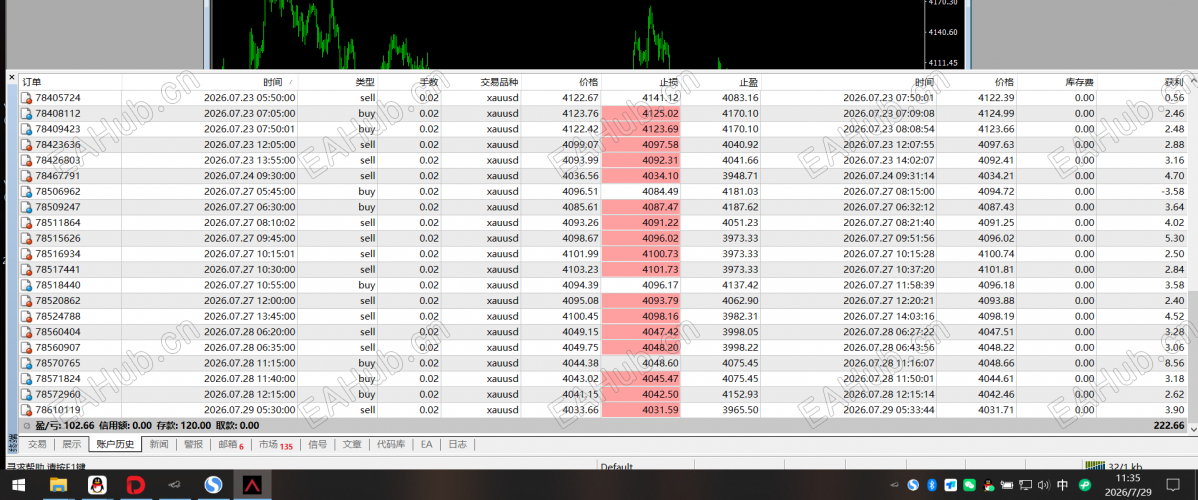Image resolution: width=1198 pixels, height=500 pixels.
Task: Click the total profit 222.66
Action: pyautogui.click(x=1169, y=426)
